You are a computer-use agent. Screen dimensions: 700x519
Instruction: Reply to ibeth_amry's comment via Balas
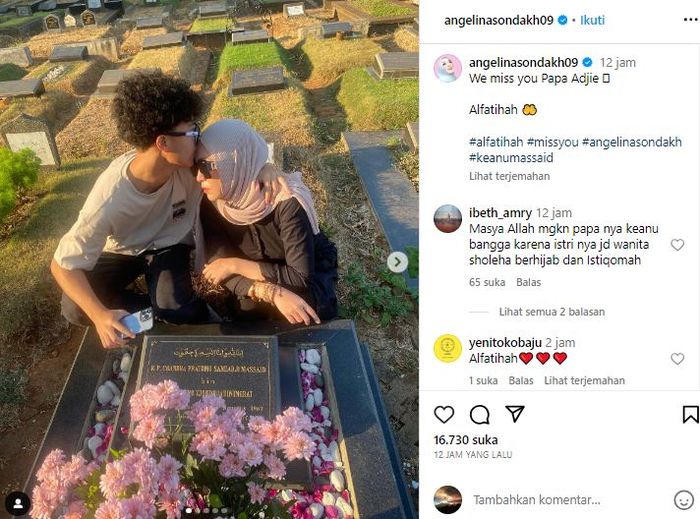(x=529, y=282)
